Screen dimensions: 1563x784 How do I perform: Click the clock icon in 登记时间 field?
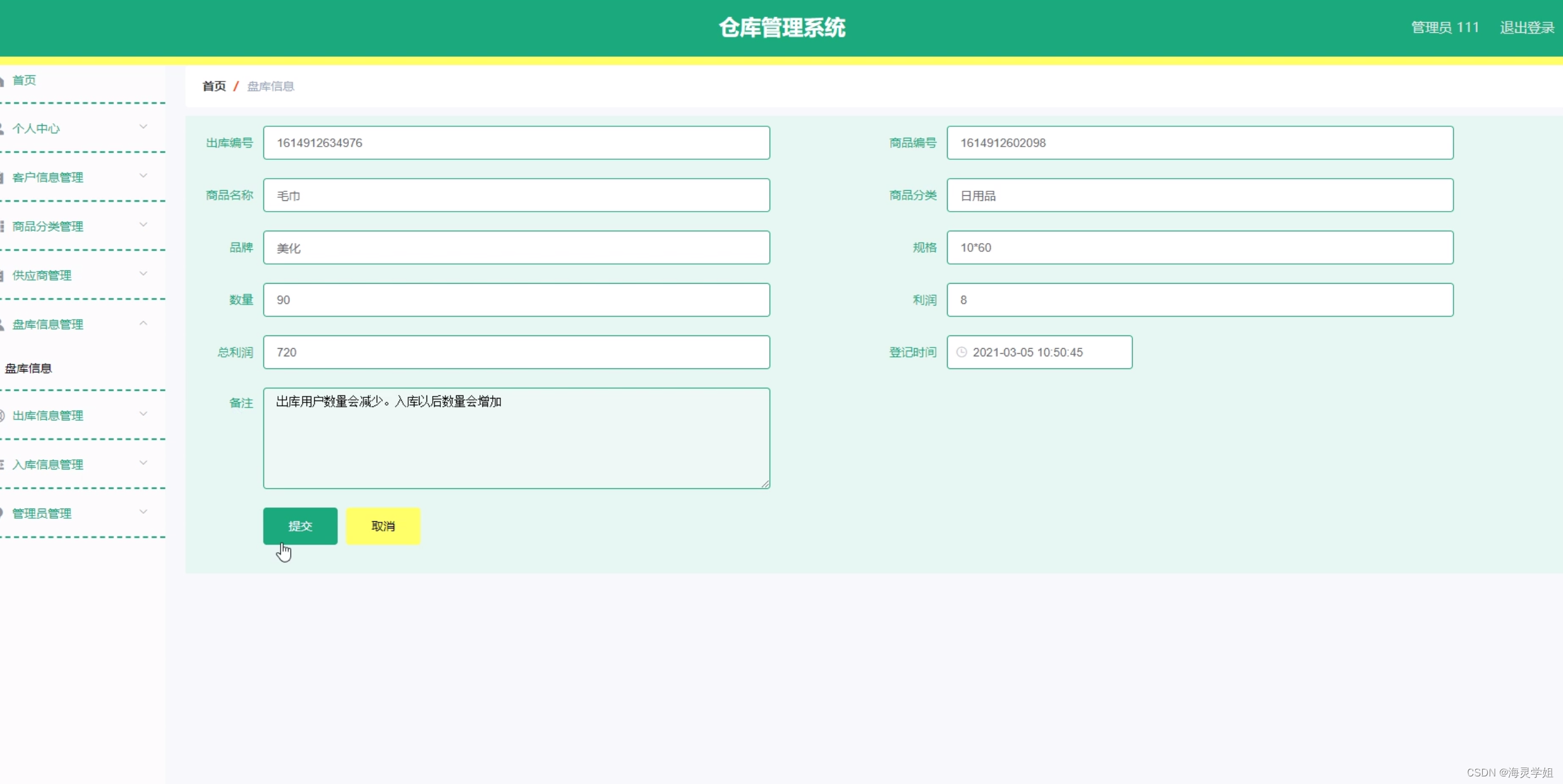click(x=961, y=352)
